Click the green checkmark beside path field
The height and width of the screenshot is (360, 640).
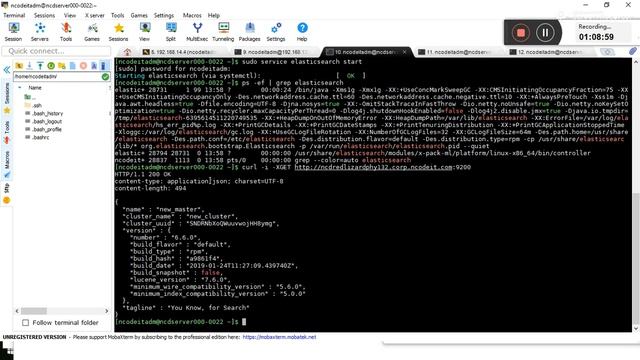105,76
